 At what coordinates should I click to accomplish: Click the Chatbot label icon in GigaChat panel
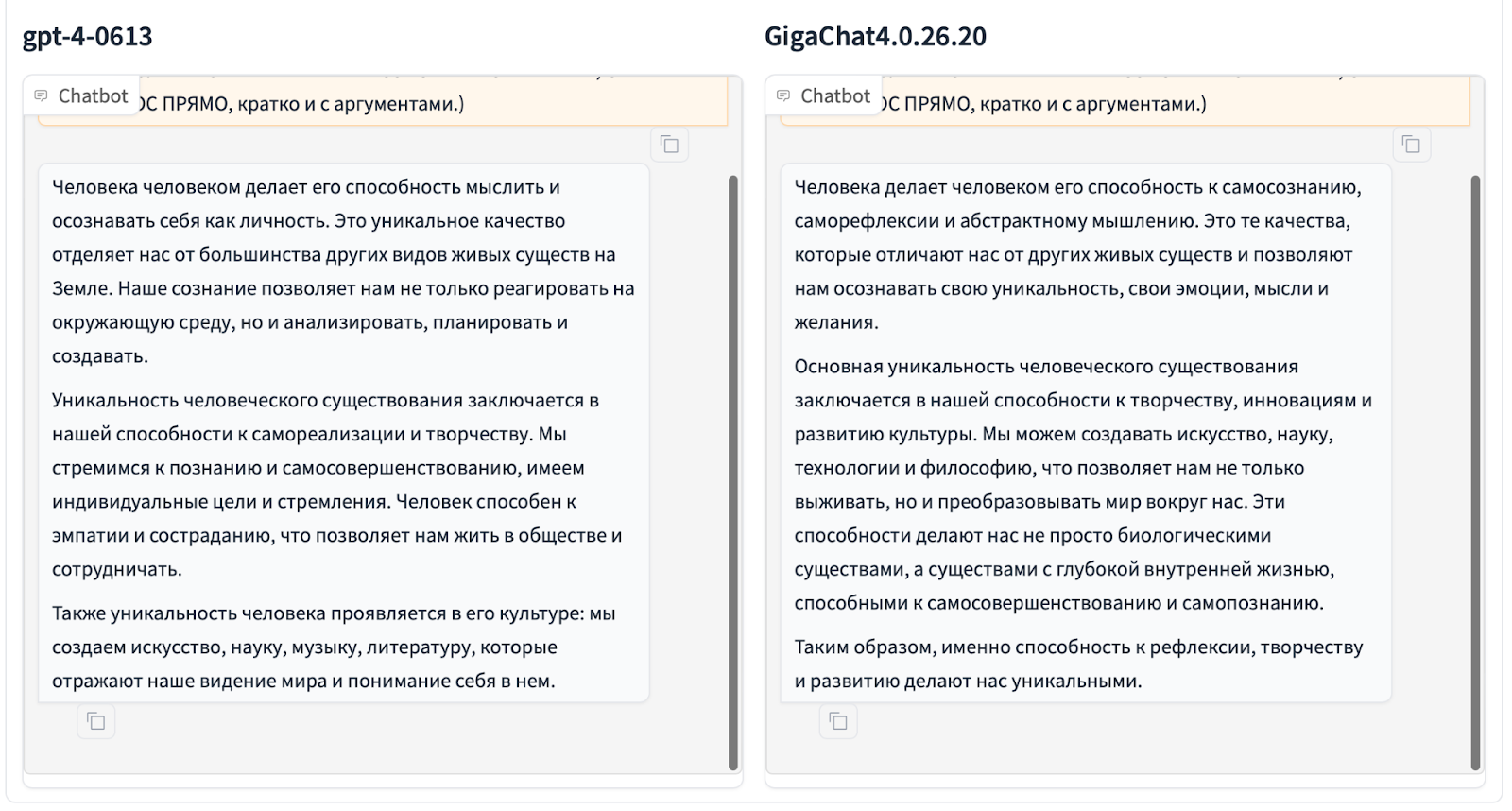782,95
